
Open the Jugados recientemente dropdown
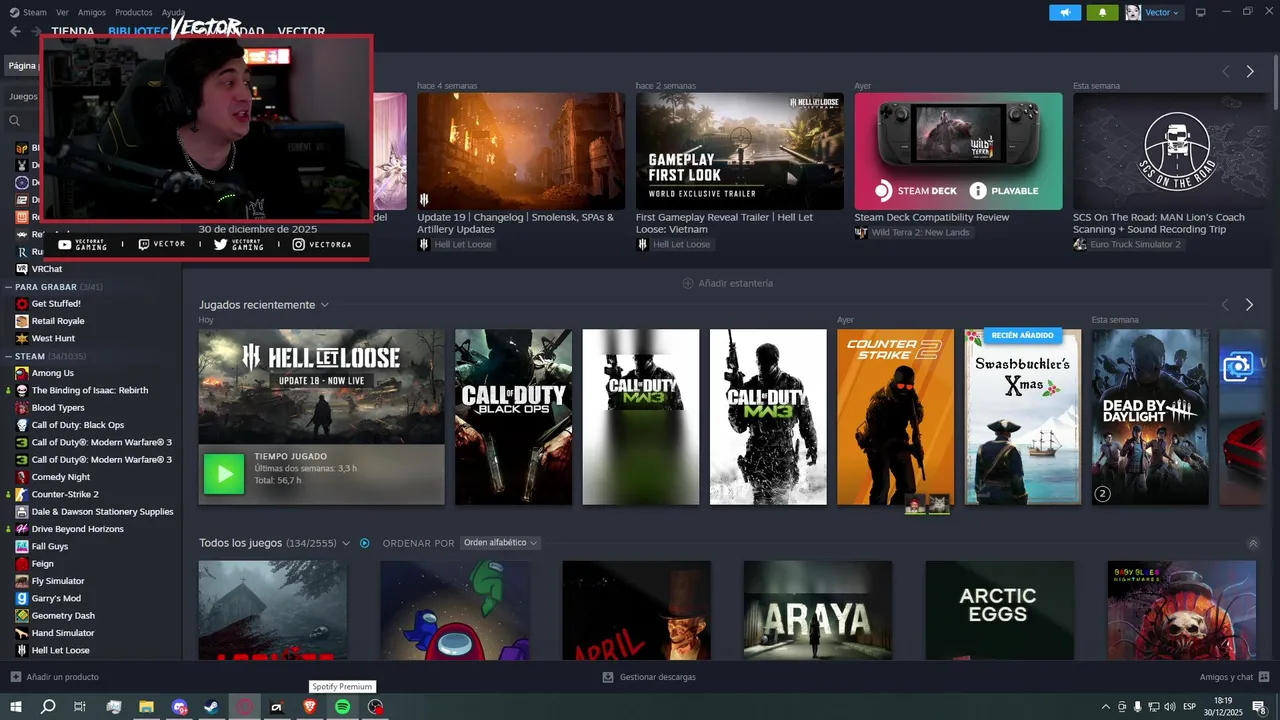click(x=324, y=305)
